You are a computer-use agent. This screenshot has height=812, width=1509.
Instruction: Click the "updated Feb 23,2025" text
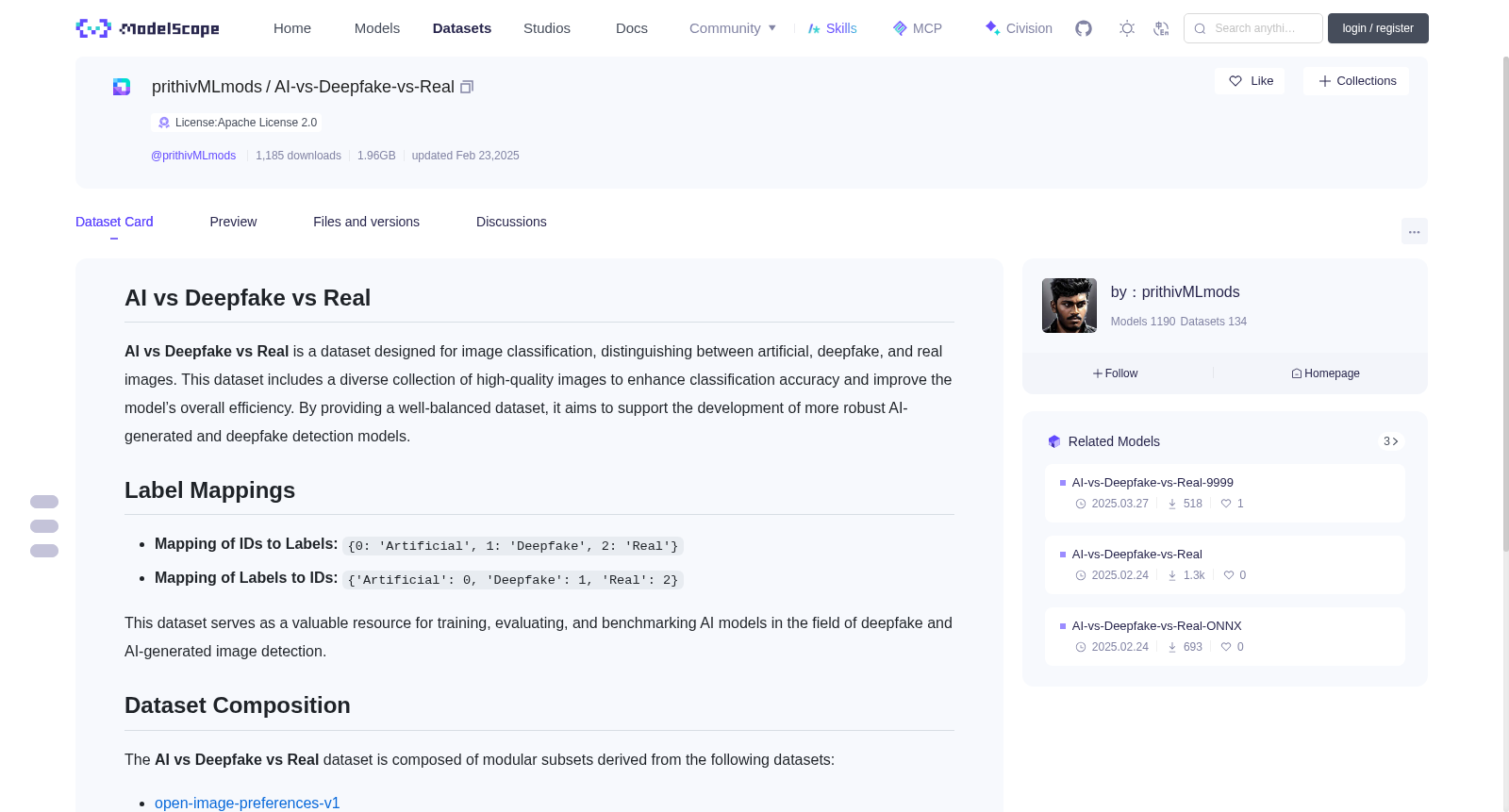[x=465, y=156]
